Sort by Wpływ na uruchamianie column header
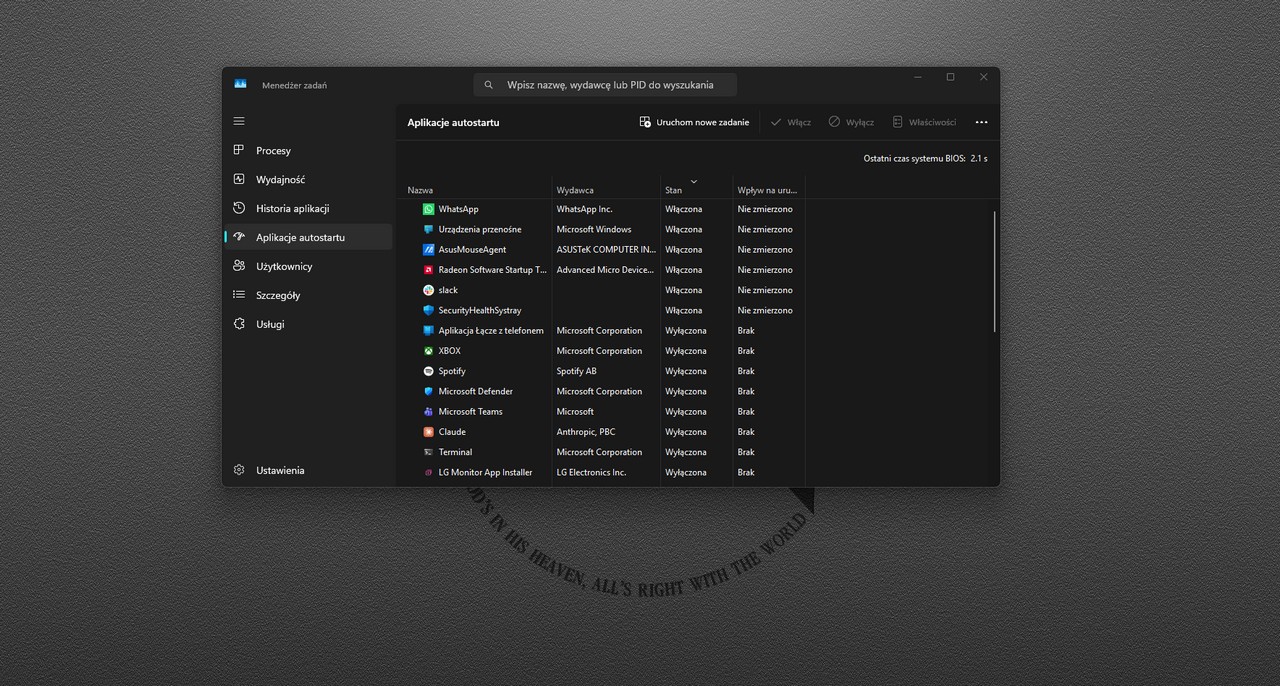Image resolution: width=1280 pixels, height=686 pixels. point(768,189)
